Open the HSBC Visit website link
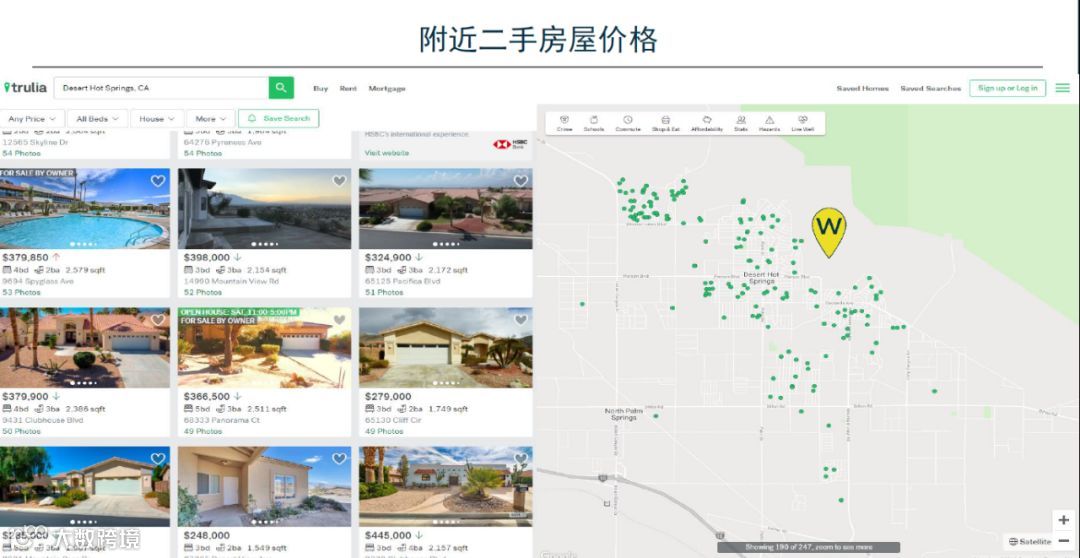 click(386, 153)
